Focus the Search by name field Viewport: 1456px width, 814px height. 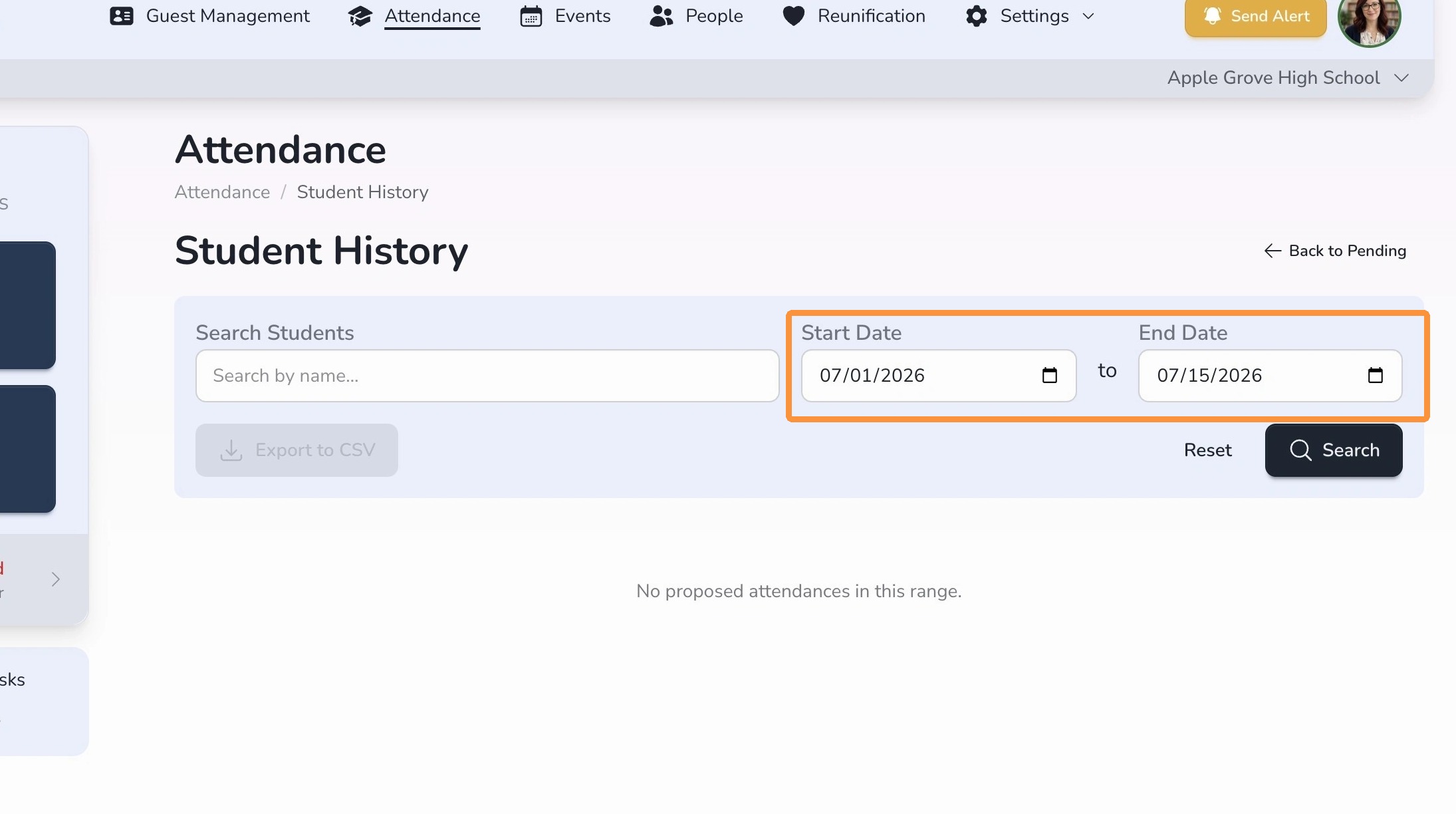tap(487, 376)
